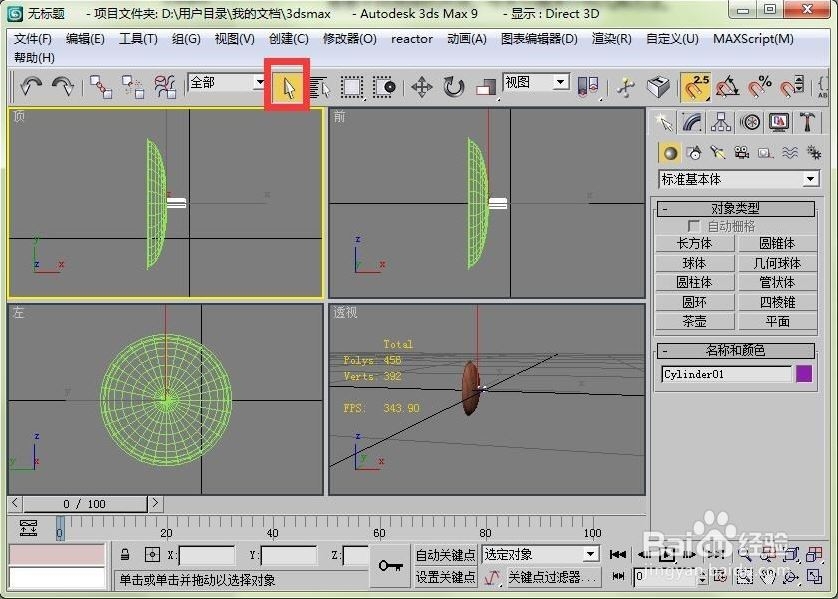Click the Bind to Space Warp tool
The height and width of the screenshot is (599, 838).
point(165,86)
